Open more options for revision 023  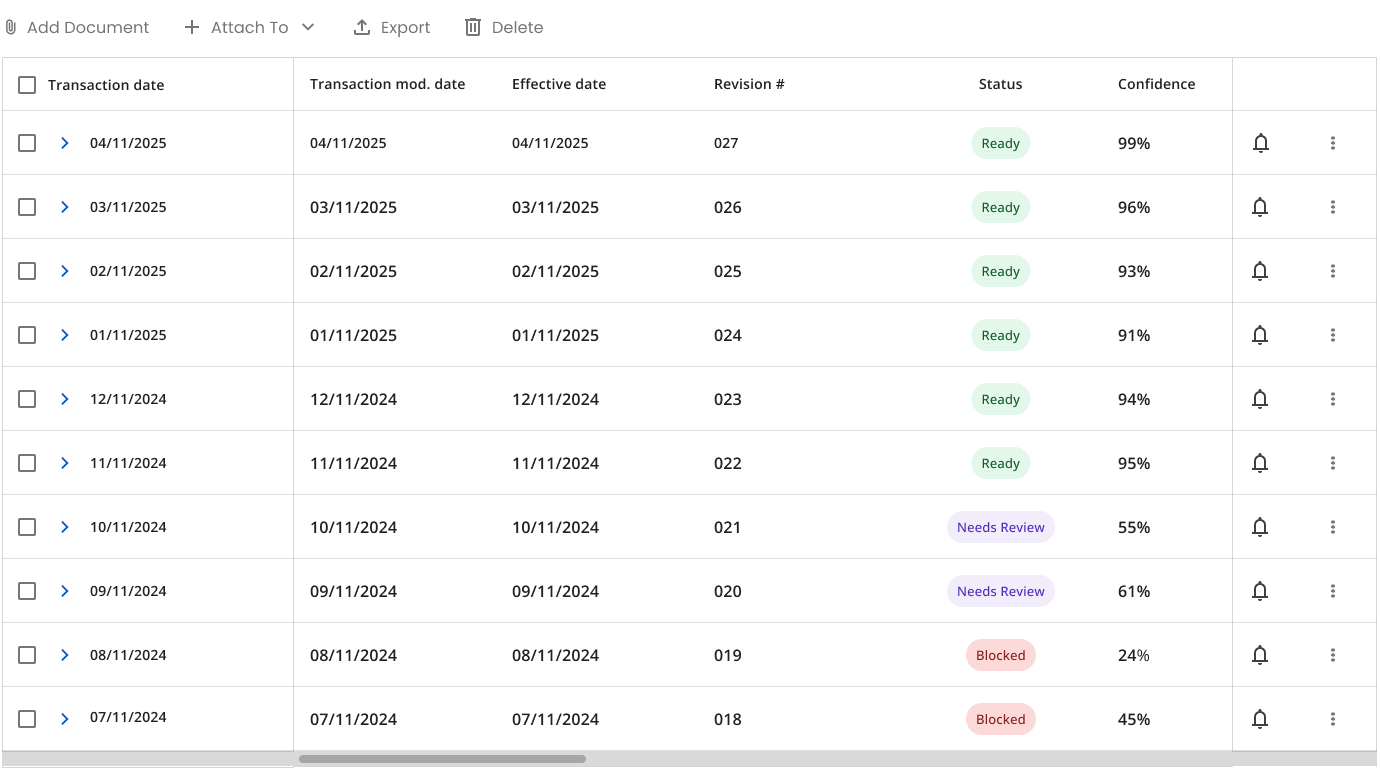pos(1333,399)
